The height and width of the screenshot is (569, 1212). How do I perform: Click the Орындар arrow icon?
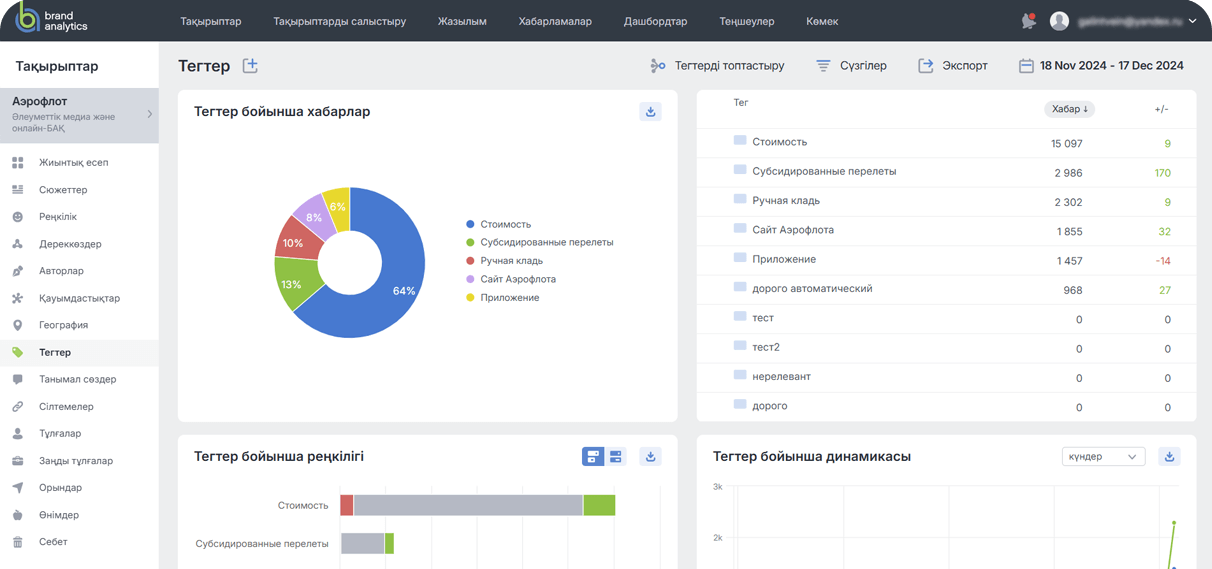(17, 488)
